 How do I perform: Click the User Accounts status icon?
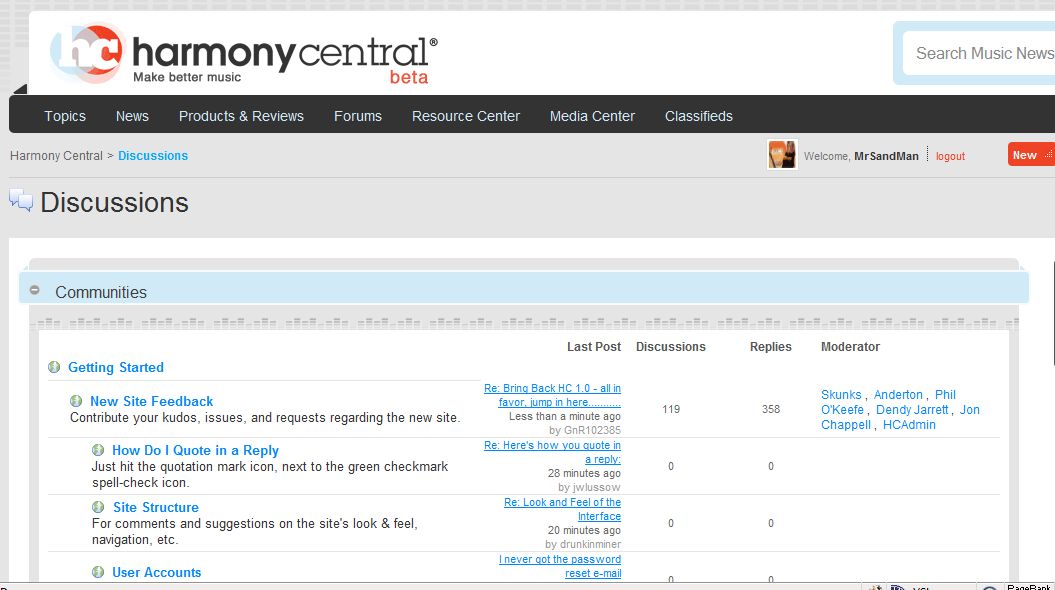98,572
